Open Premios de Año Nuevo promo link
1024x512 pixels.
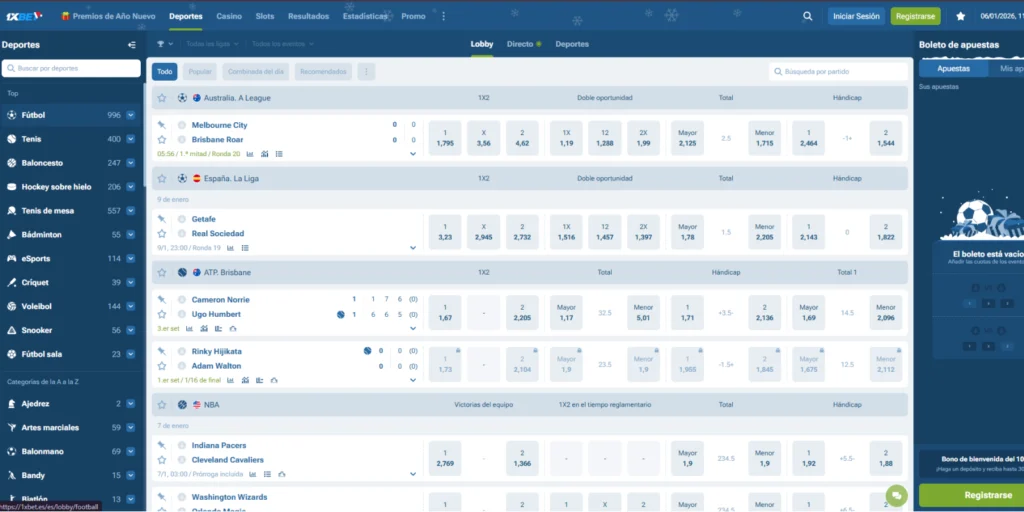[108, 16]
